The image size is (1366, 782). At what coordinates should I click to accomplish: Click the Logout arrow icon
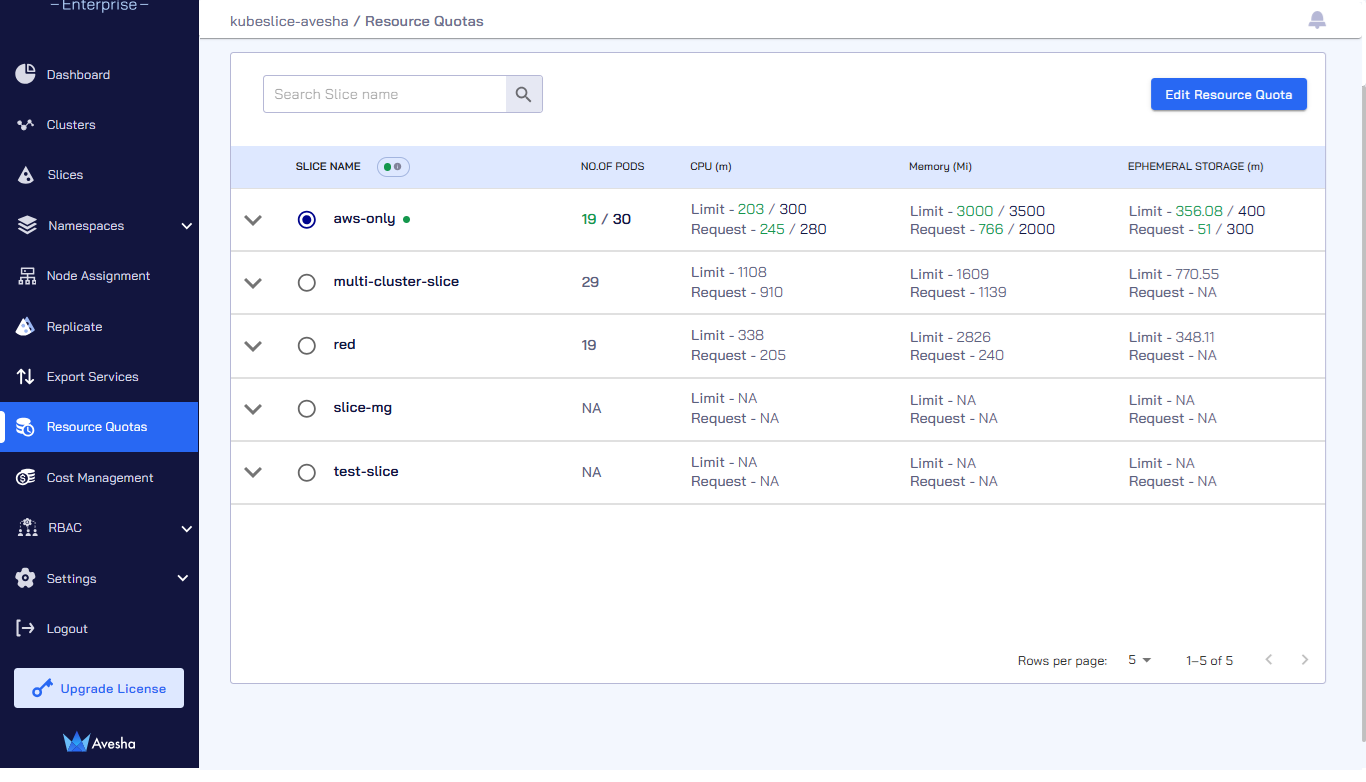(26, 628)
